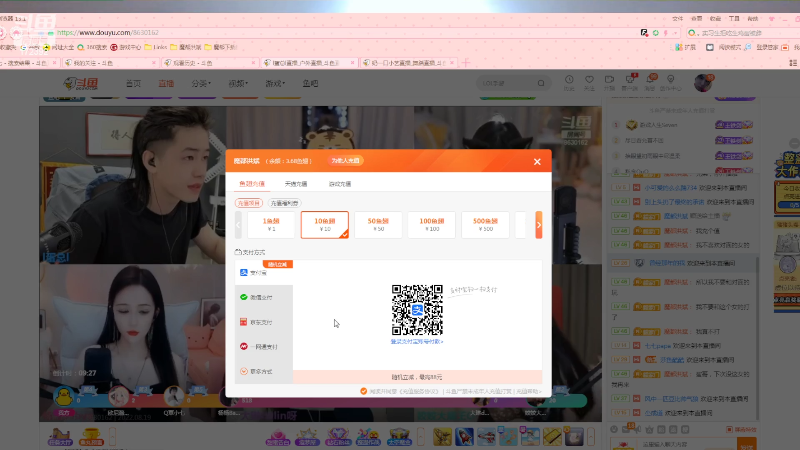Expand the 游戏 dropdown in the navigation
The image size is (800, 450).
(275, 83)
